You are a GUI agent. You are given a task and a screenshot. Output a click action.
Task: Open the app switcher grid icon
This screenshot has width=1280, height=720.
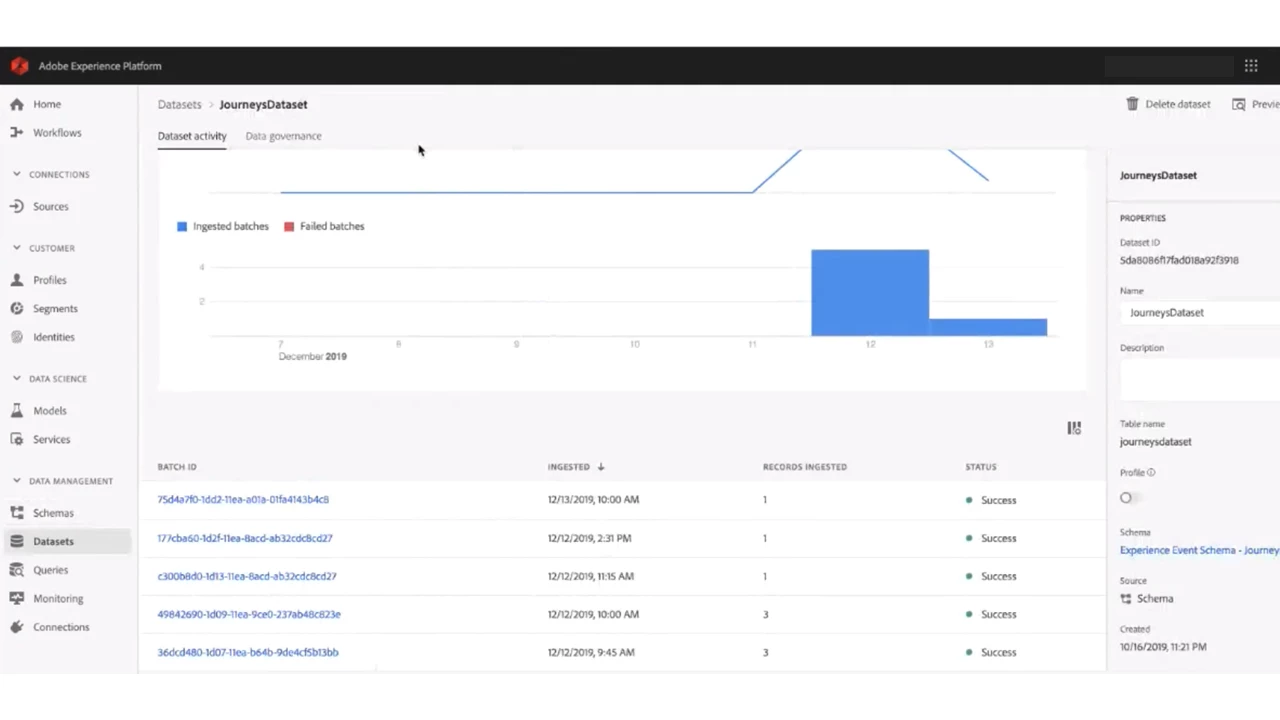1251,66
